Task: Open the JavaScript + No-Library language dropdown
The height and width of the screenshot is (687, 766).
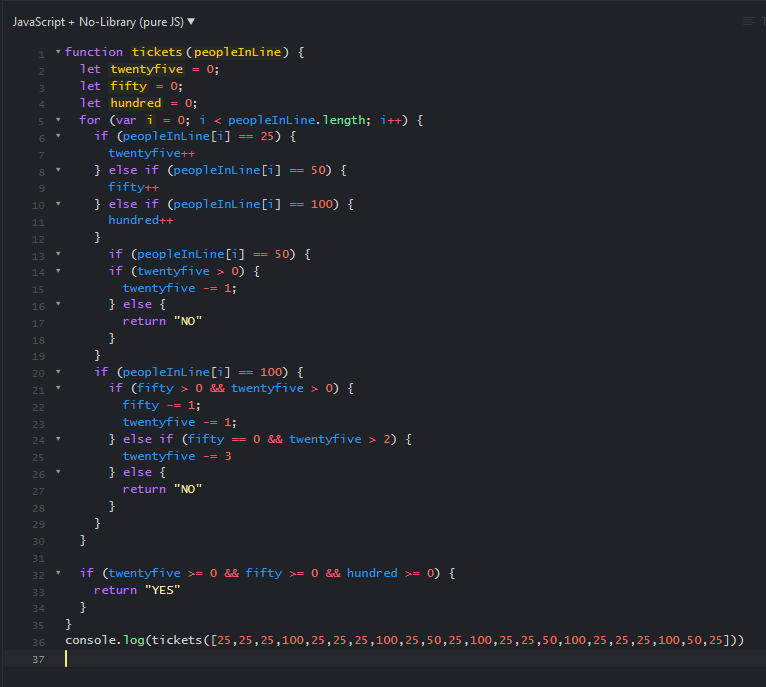Action: 104,22
